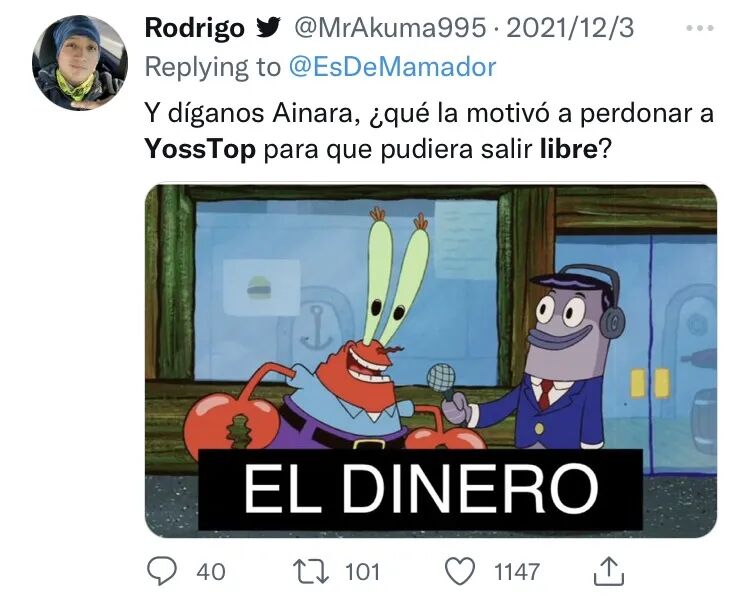Like the tweet with heart icon

460,572
